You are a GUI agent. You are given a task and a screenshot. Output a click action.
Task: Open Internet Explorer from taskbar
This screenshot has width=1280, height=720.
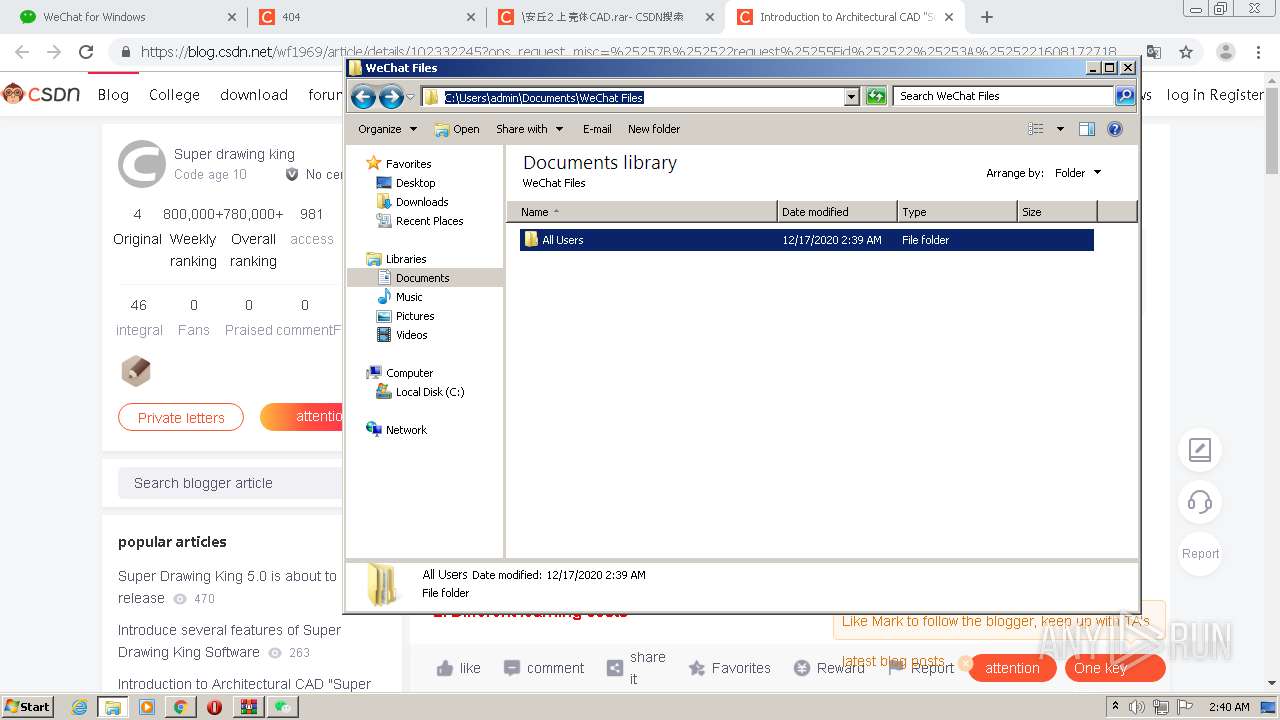click(x=80, y=707)
